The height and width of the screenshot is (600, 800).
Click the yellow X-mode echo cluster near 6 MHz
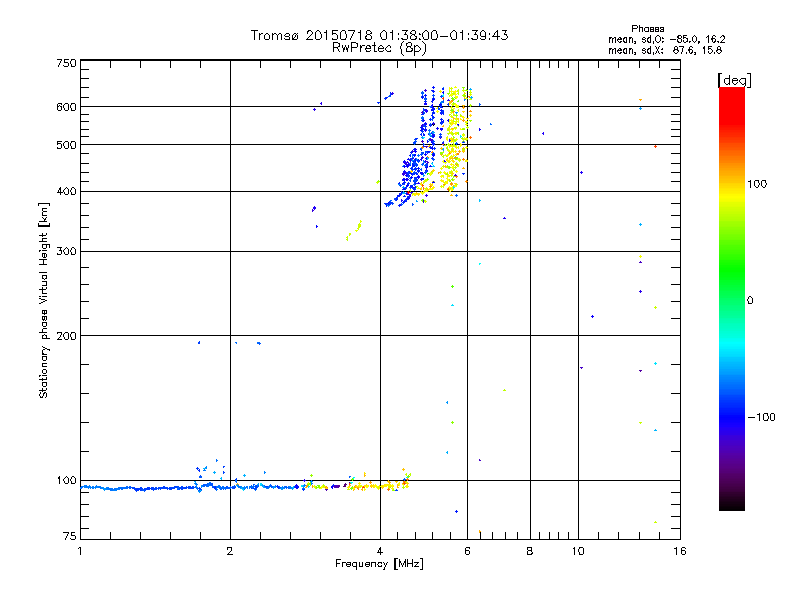pyautogui.click(x=453, y=140)
